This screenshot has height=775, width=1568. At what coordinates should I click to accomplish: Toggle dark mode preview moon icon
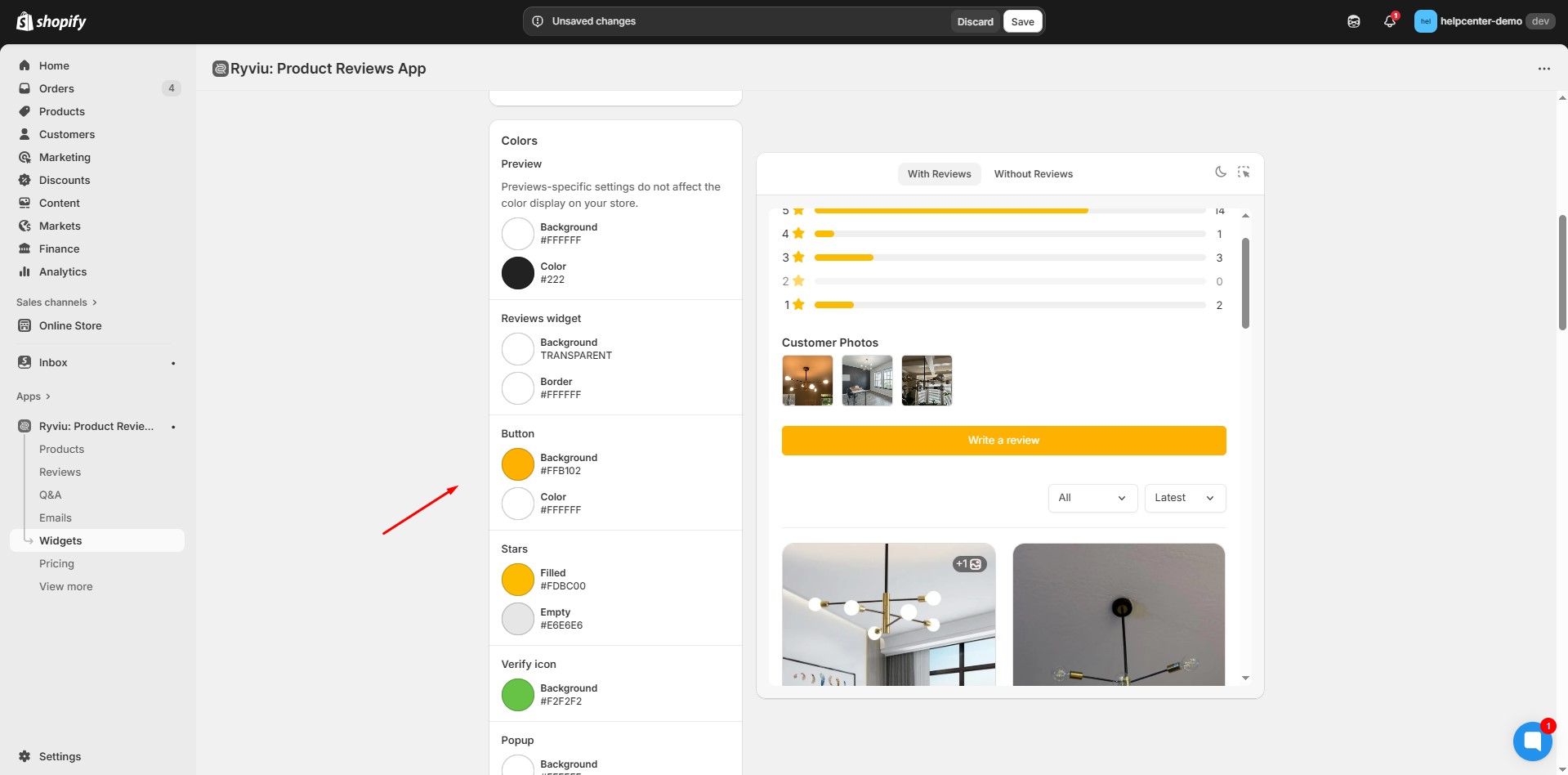1220,172
